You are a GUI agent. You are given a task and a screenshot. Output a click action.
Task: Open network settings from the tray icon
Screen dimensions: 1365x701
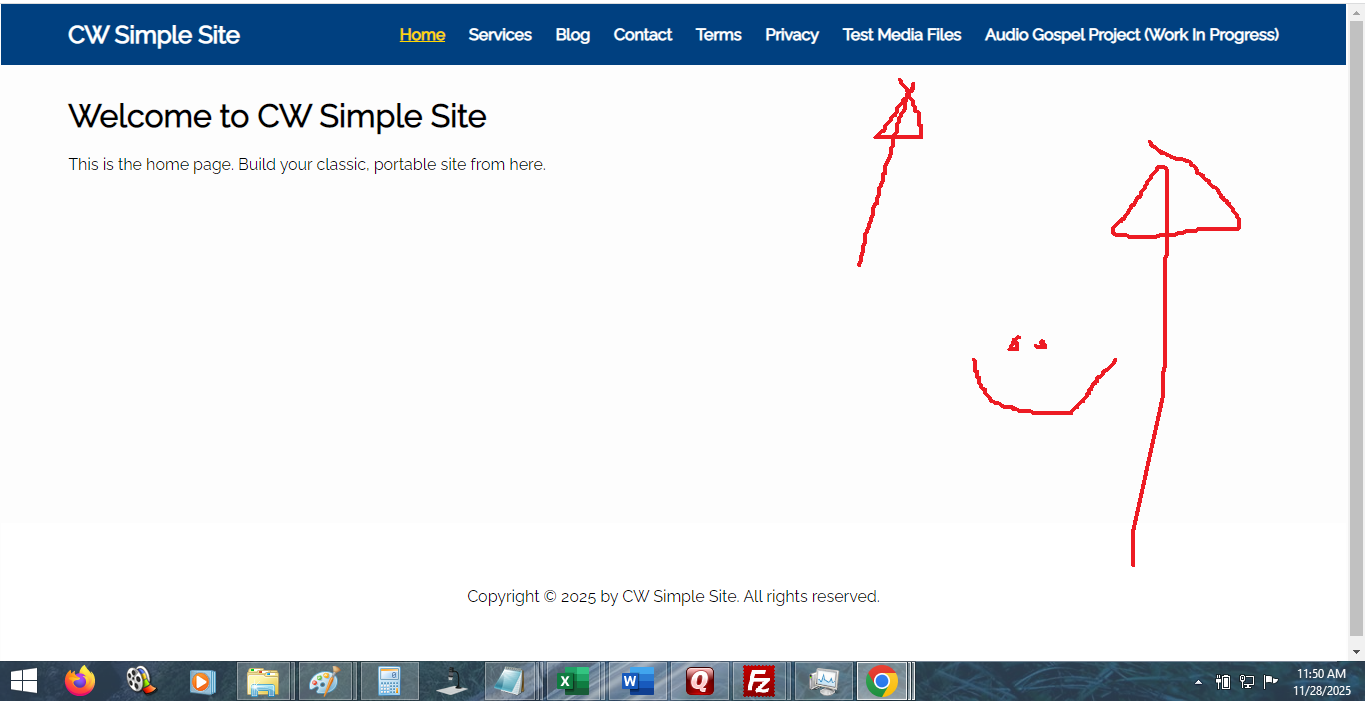click(1246, 682)
